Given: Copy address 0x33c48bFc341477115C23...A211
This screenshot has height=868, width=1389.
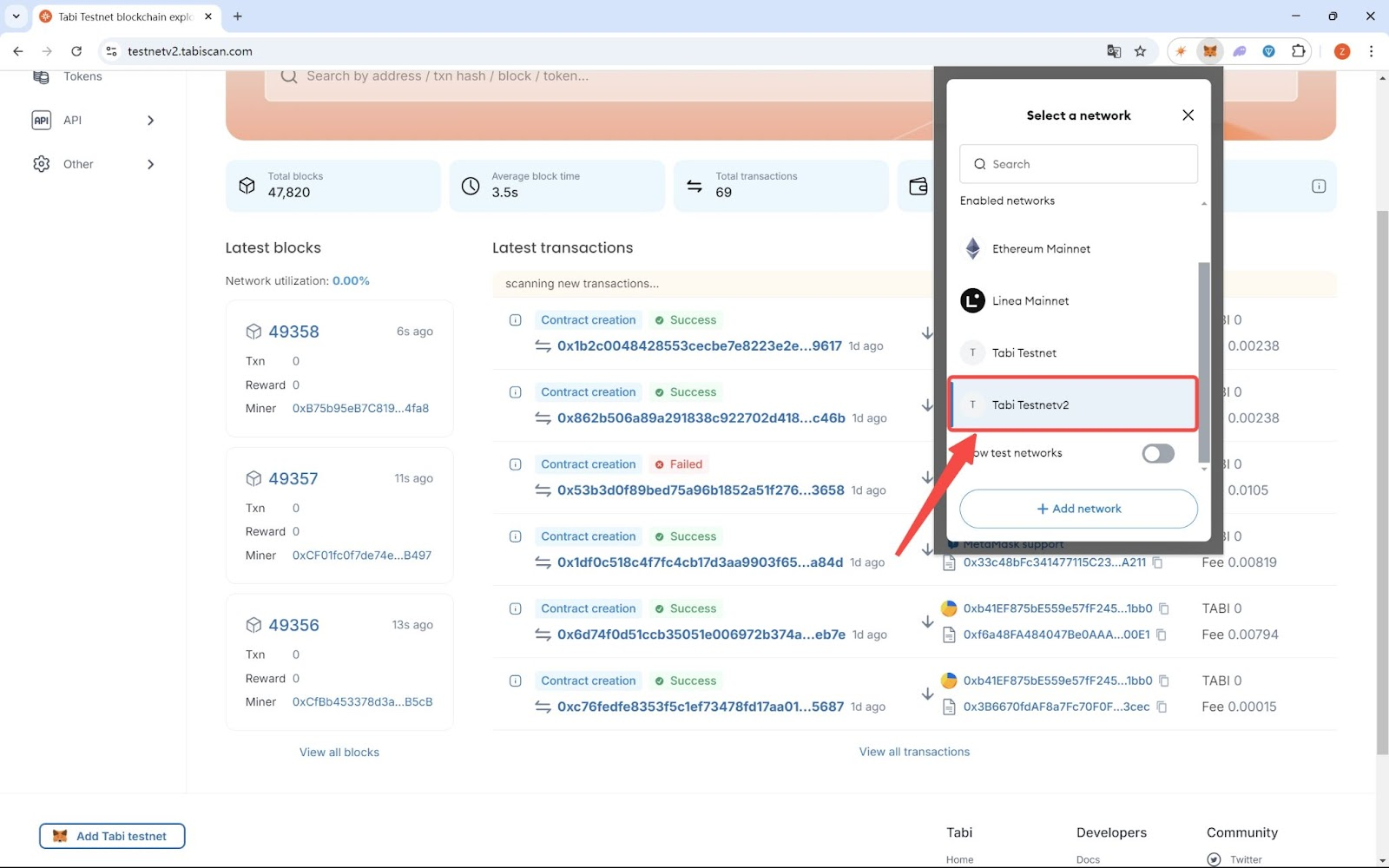Looking at the screenshot, I should pos(1158,562).
